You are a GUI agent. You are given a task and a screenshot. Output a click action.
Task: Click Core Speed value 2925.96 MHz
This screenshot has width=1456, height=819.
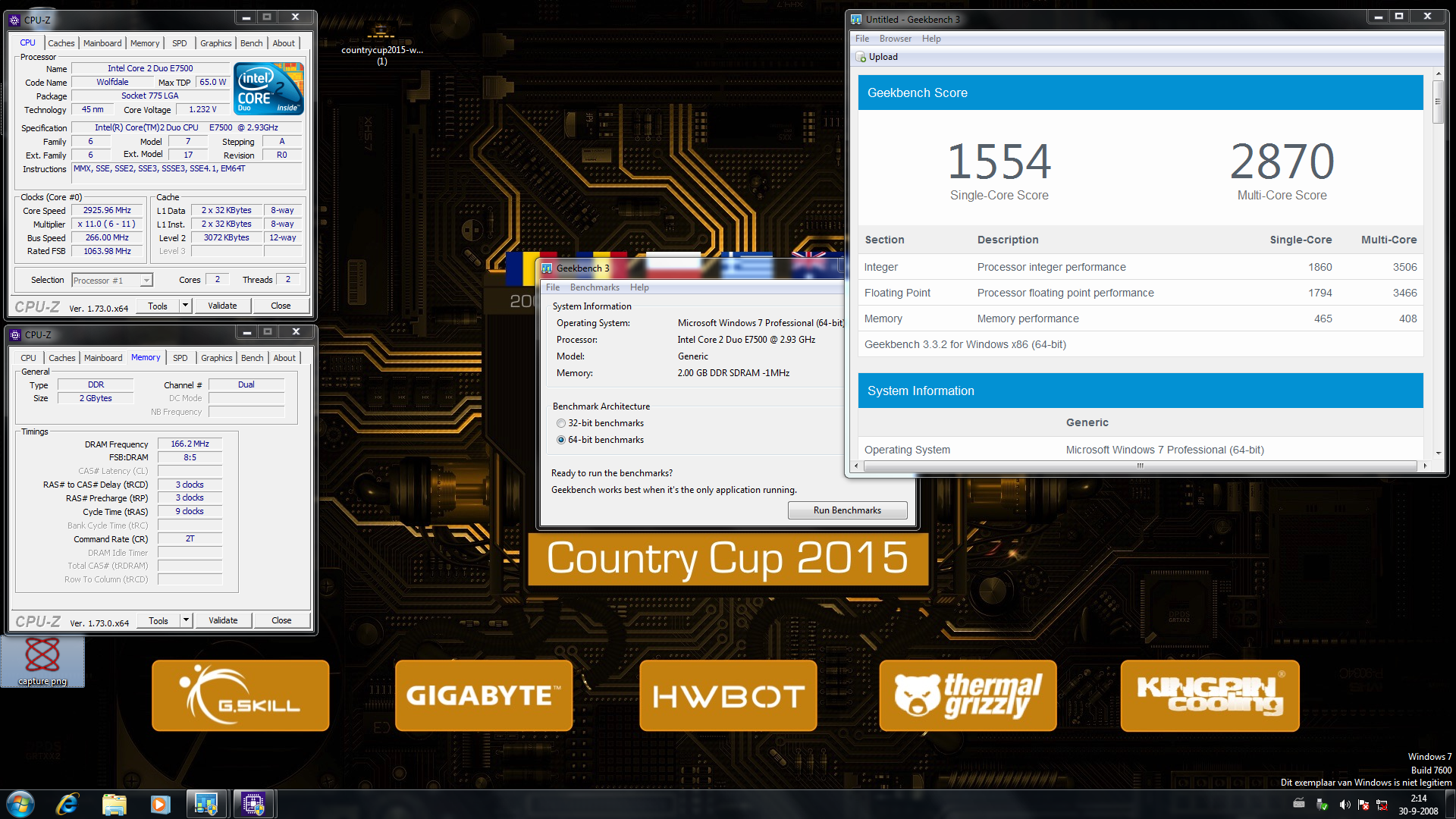click(x=107, y=210)
